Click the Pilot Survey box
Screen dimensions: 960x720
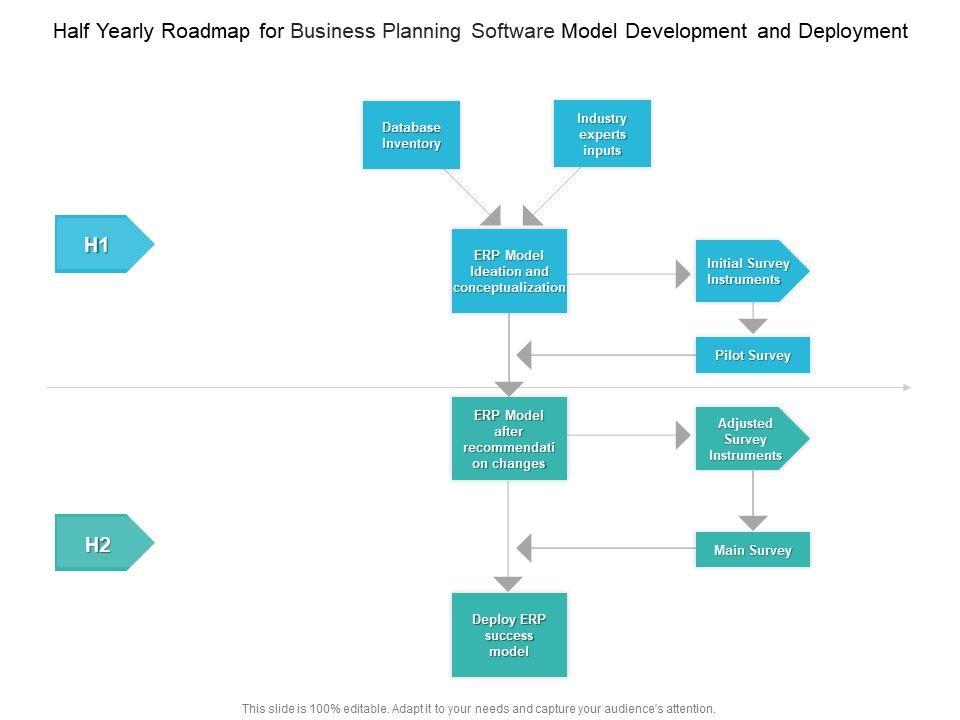pyautogui.click(x=752, y=355)
